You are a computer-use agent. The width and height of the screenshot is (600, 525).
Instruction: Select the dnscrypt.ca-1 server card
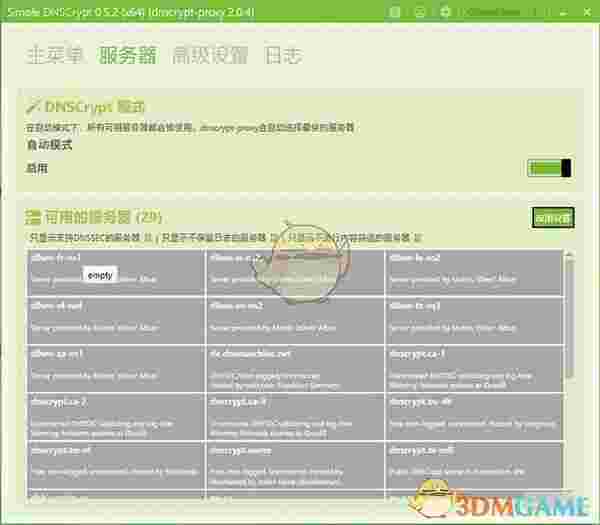pyautogui.click(x=474, y=369)
